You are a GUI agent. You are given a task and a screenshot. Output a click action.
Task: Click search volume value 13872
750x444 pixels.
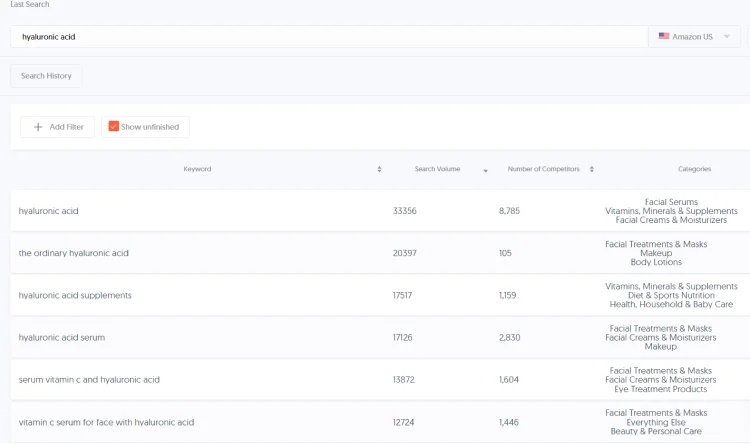pos(404,379)
